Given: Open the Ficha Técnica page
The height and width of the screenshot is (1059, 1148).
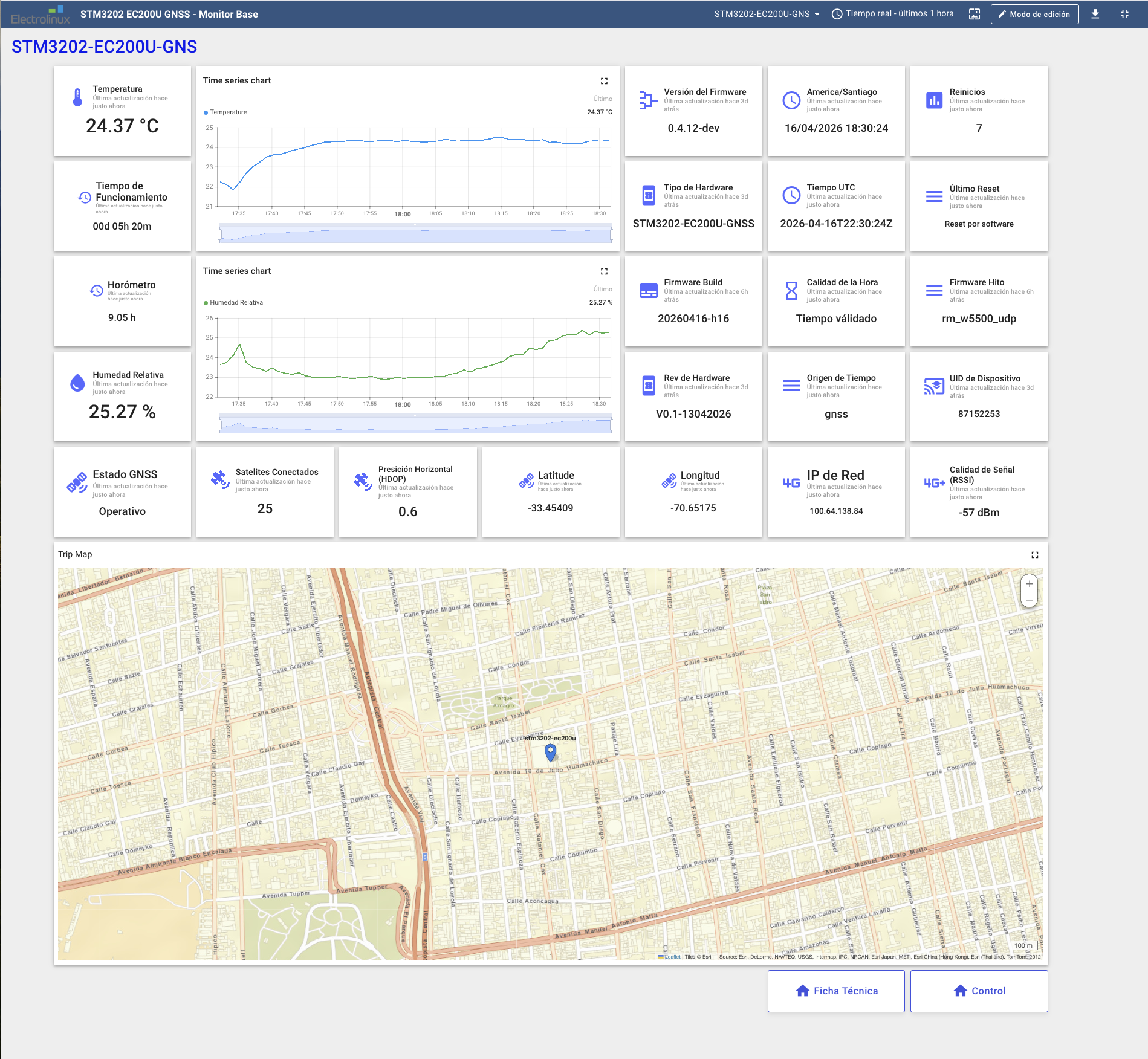Looking at the screenshot, I should (x=836, y=991).
